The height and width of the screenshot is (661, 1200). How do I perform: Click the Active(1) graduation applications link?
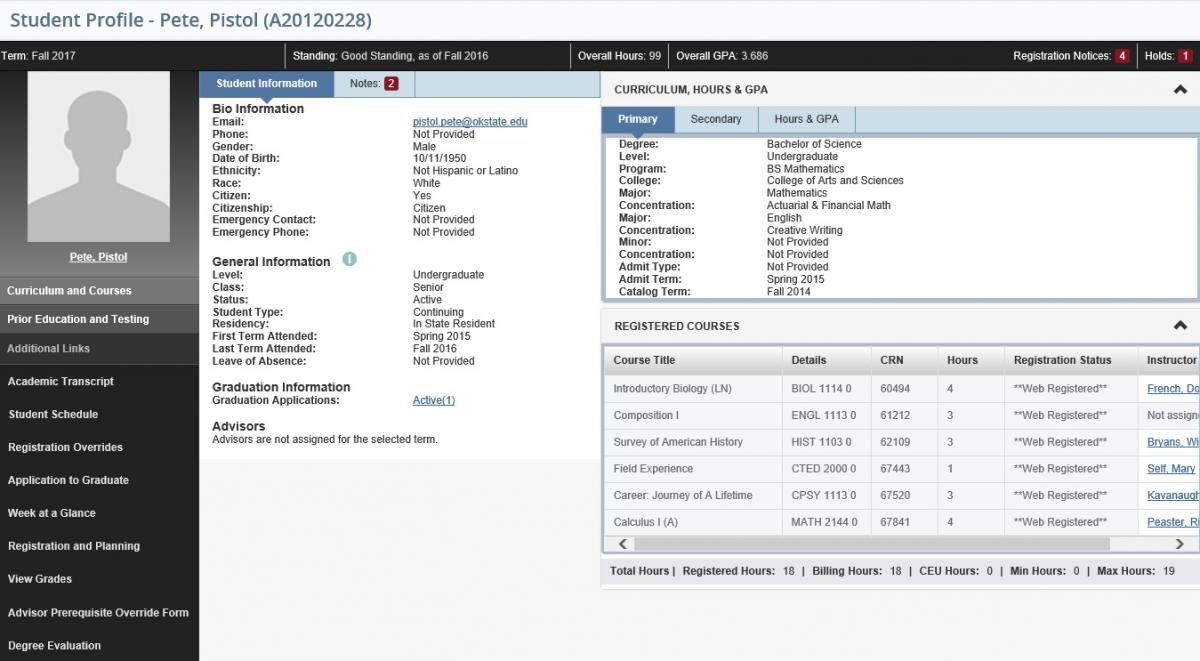(x=433, y=399)
